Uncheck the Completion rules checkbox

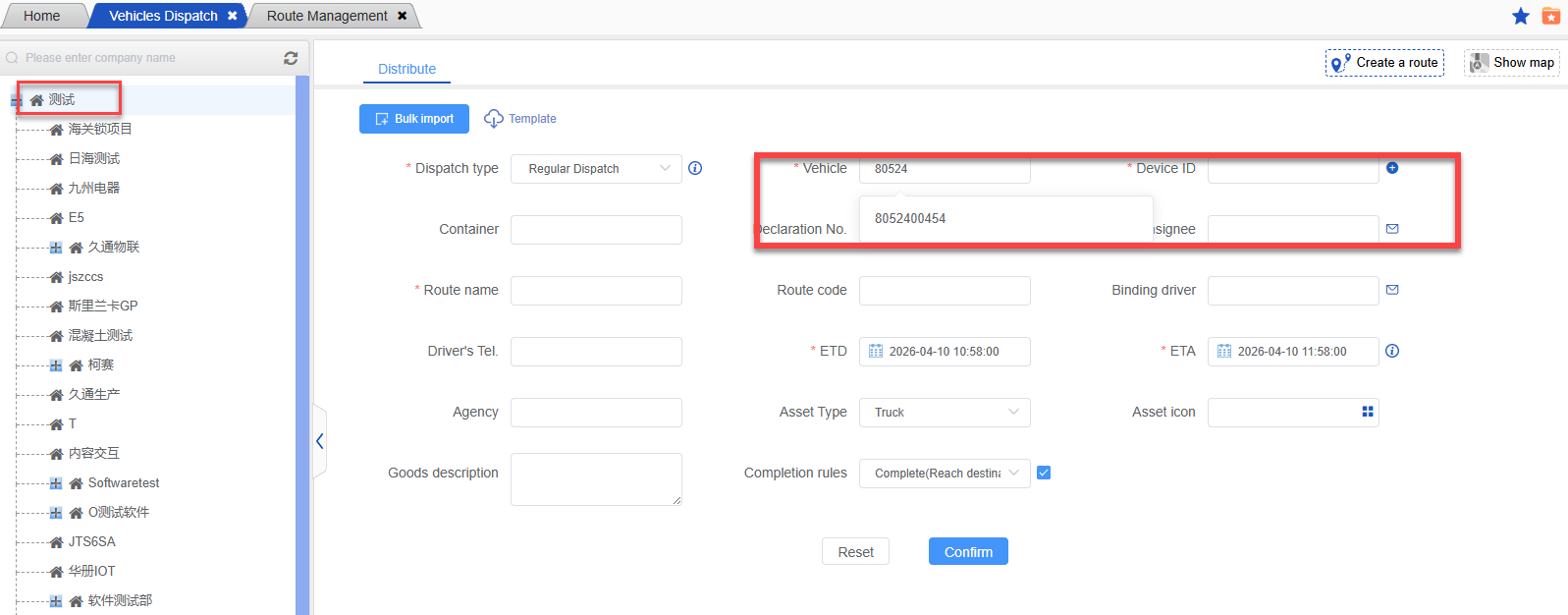(x=1044, y=473)
